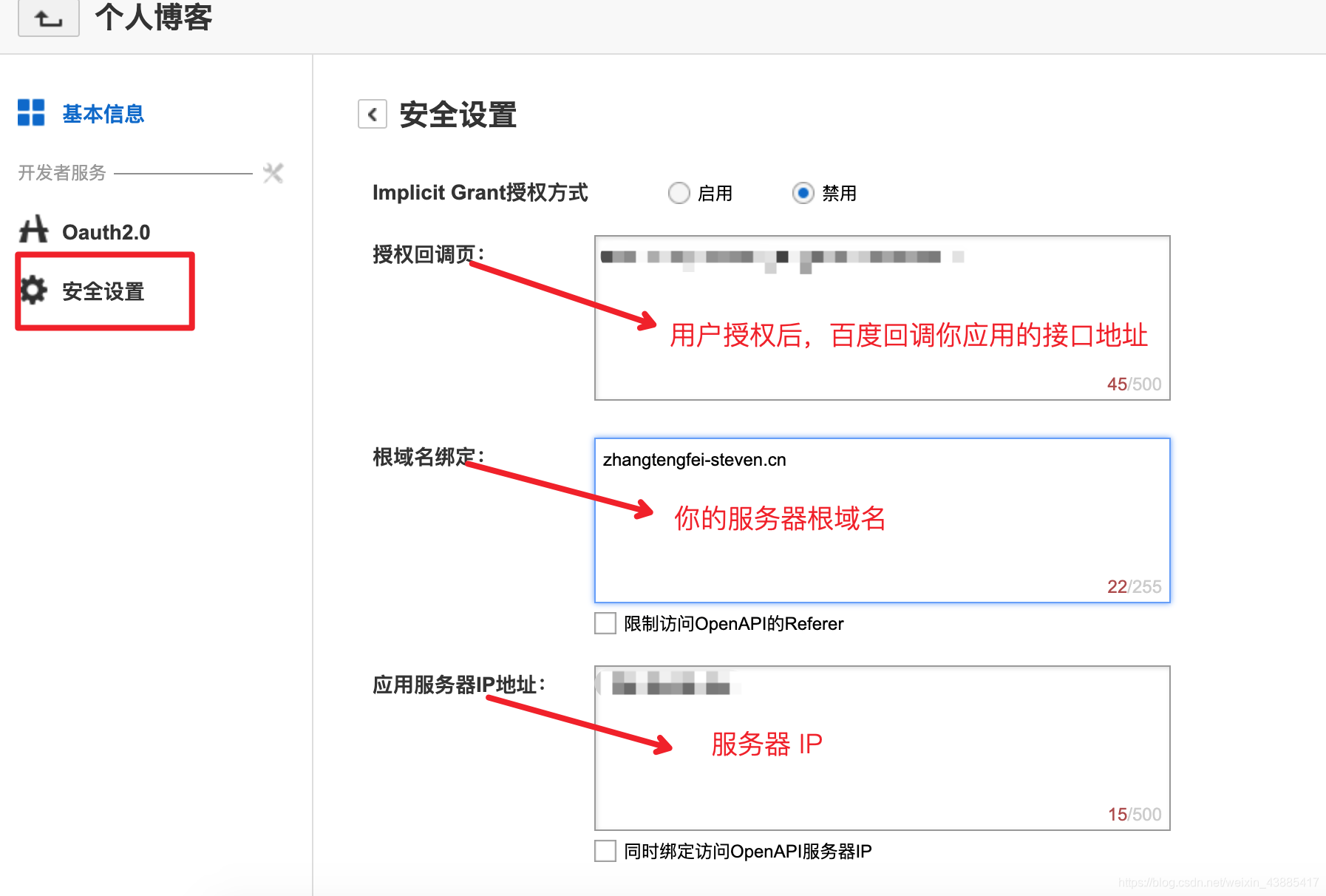Image resolution: width=1326 pixels, height=896 pixels.
Task: Click into the 应用服务器IP地址 text area
Action: [883, 748]
